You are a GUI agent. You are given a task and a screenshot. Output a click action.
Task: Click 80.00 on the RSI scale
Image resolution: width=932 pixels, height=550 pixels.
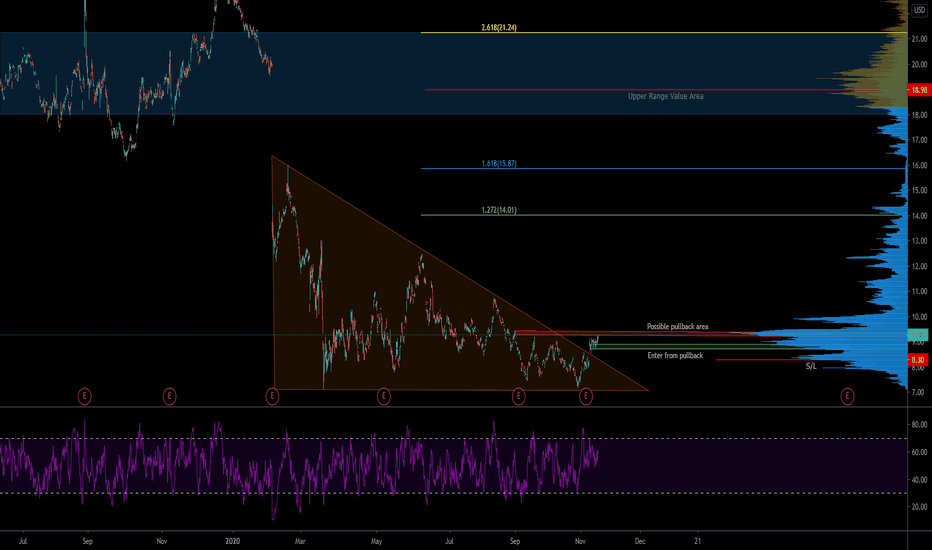[920, 425]
